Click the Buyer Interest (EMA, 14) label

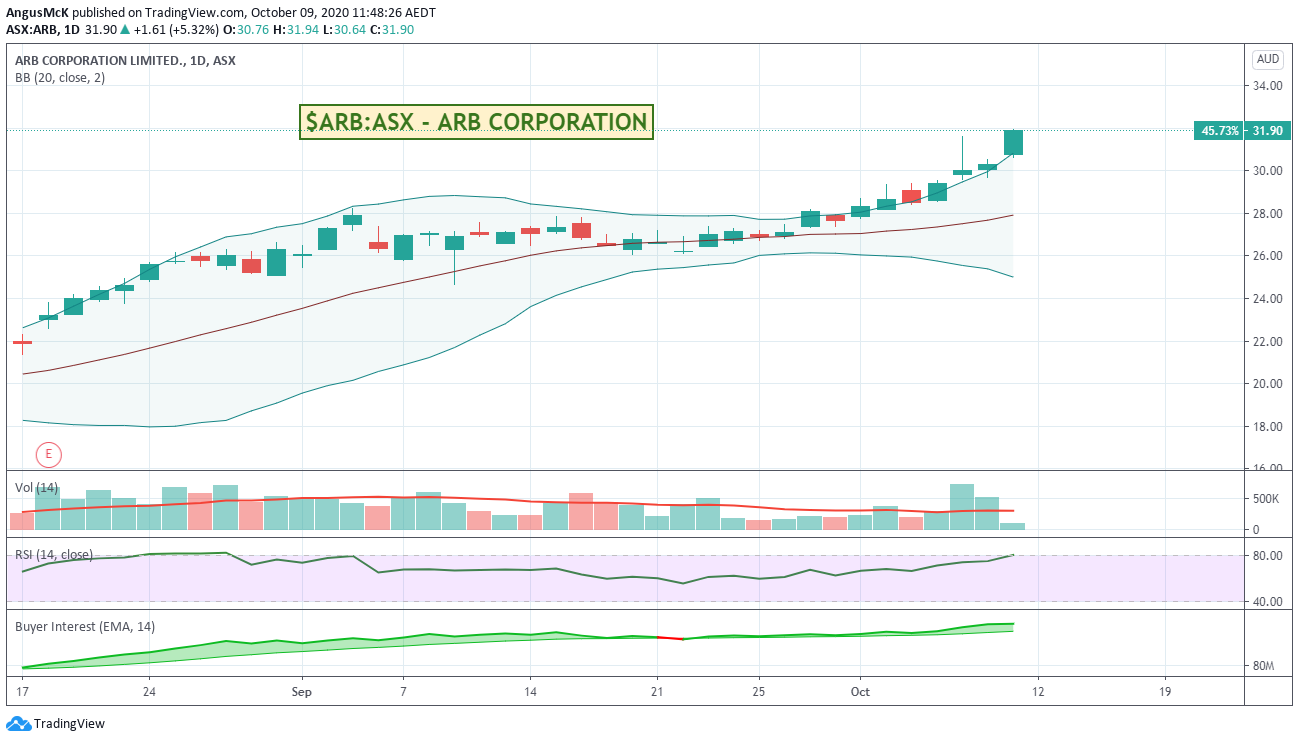pos(85,626)
